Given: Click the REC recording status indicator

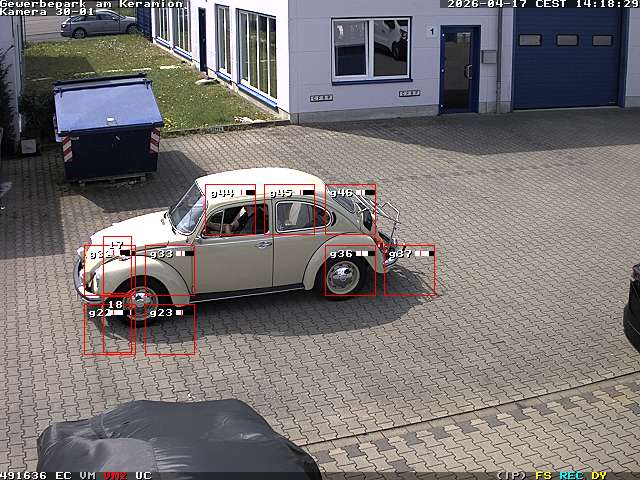Looking at the screenshot, I should tap(571, 475).
